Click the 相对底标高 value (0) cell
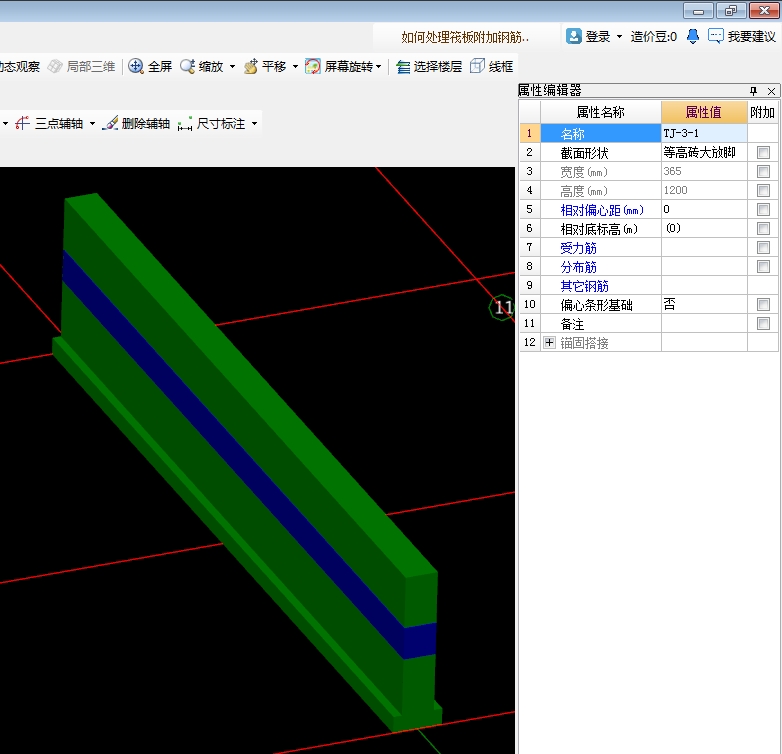The height and width of the screenshot is (754, 782). pos(704,228)
